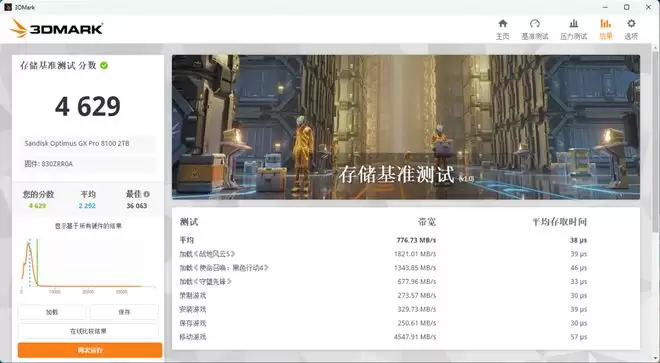Click the average score 2 292 value

click(x=87, y=206)
